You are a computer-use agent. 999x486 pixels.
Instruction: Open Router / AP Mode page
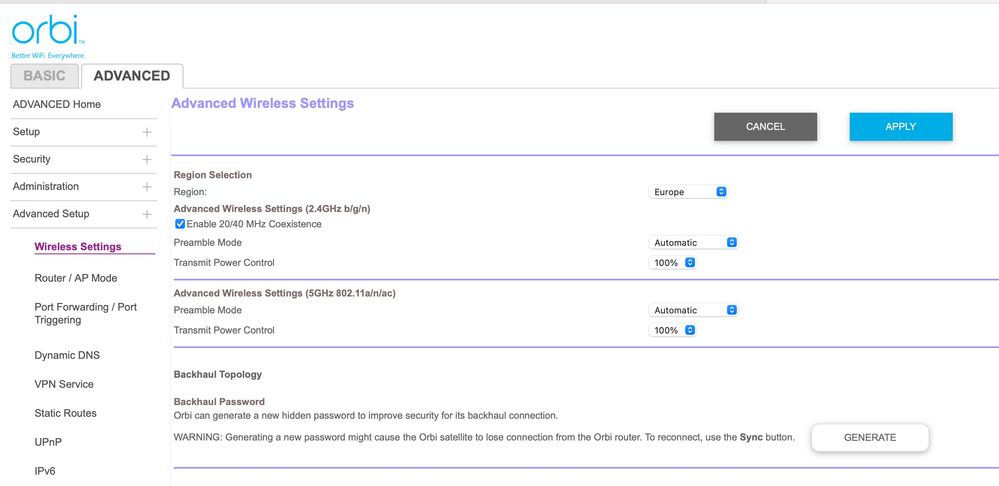[x=75, y=278]
